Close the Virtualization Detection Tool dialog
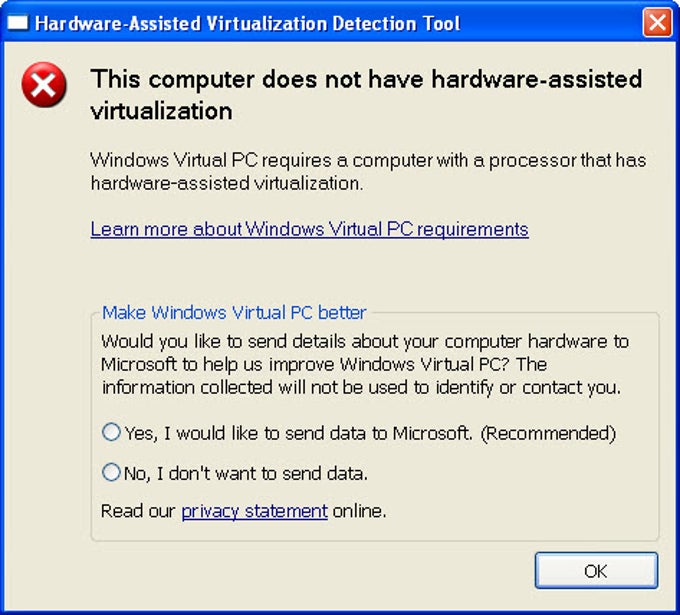The height and width of the screenshot is (615, 680). (657, 22)
